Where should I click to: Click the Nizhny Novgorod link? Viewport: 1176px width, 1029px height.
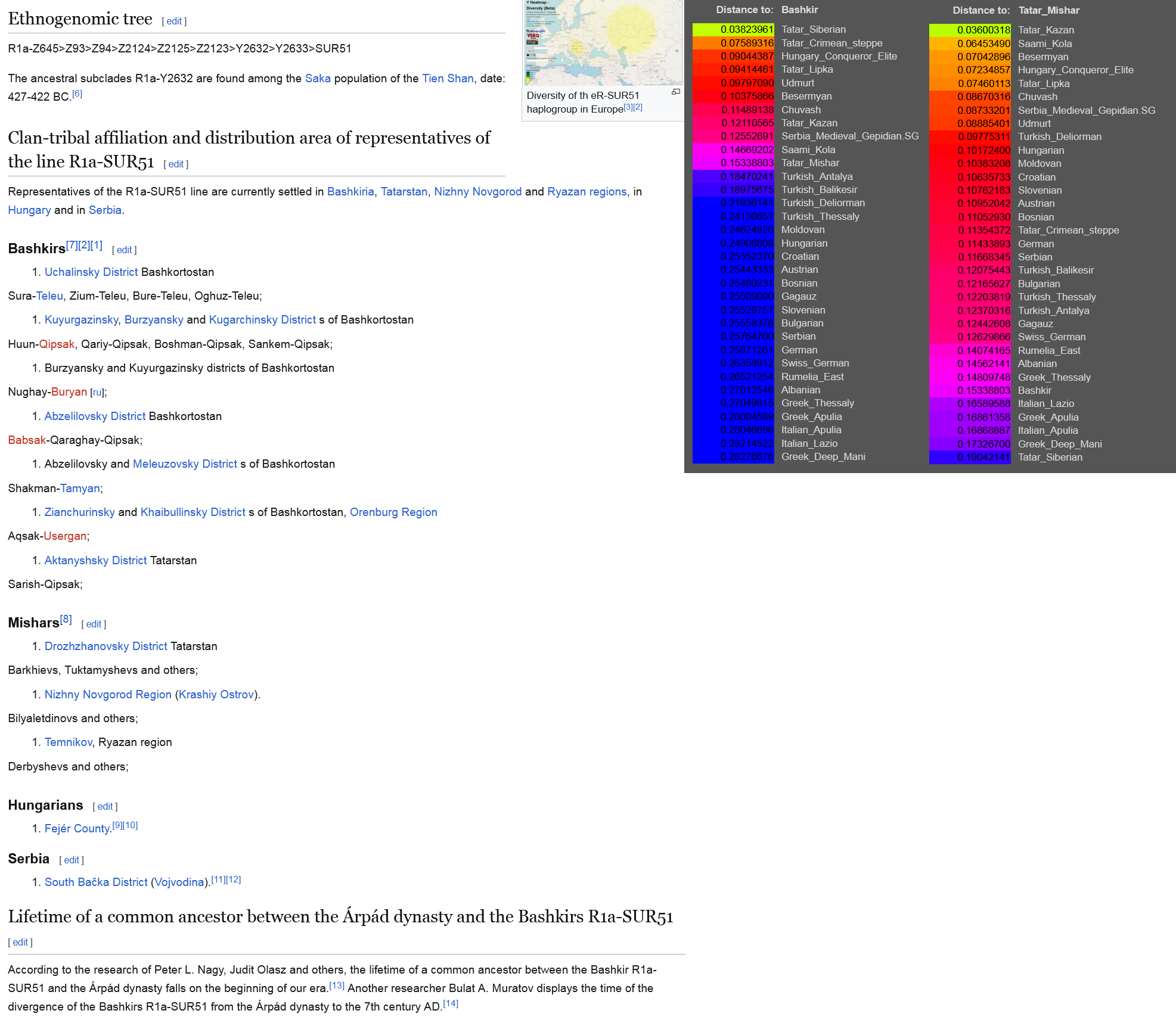[477, 192]
